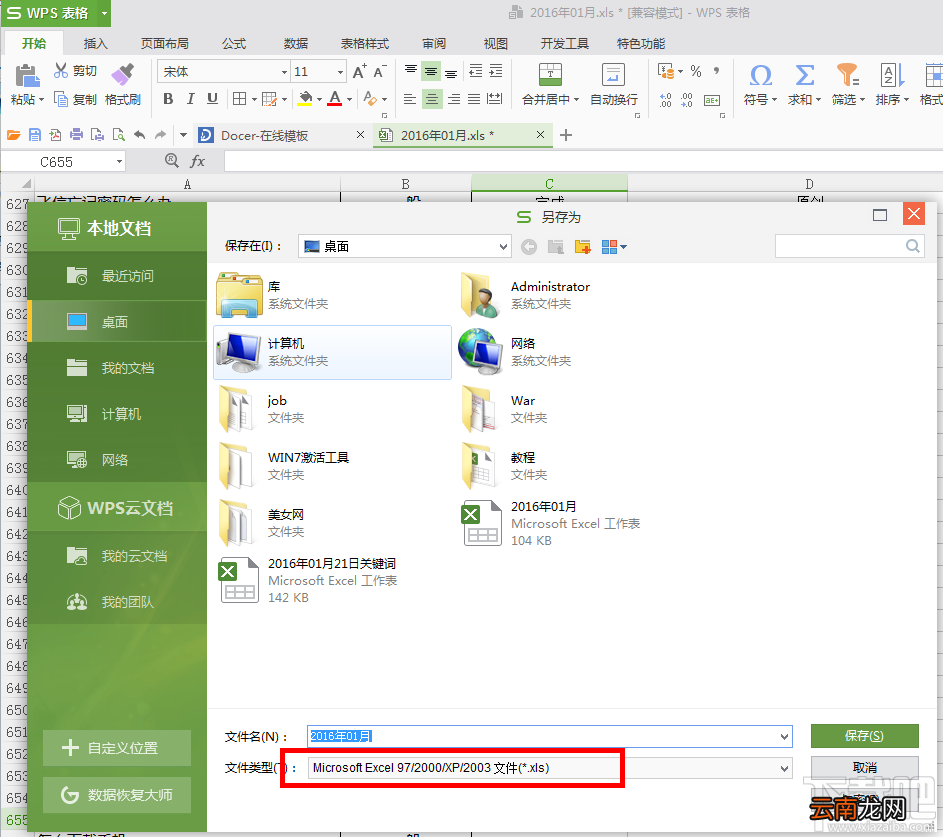Select the Administrator folder
The height and width of the screenshot is (837, 943).
click(x=575, y=295)
